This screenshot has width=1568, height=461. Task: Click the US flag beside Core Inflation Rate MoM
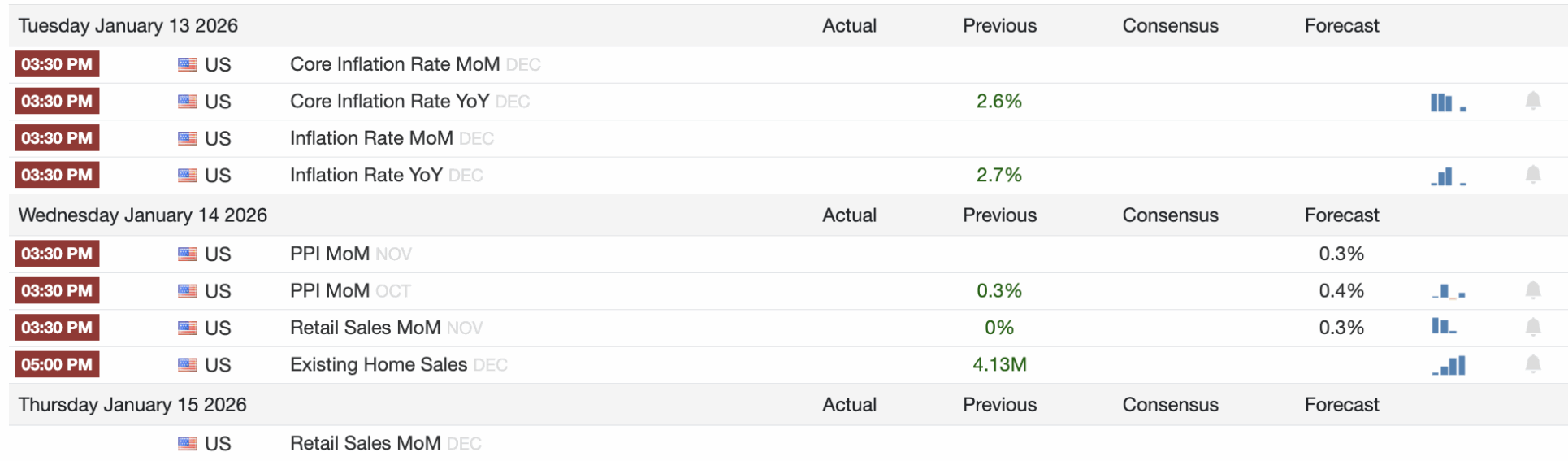click(188, 64)
